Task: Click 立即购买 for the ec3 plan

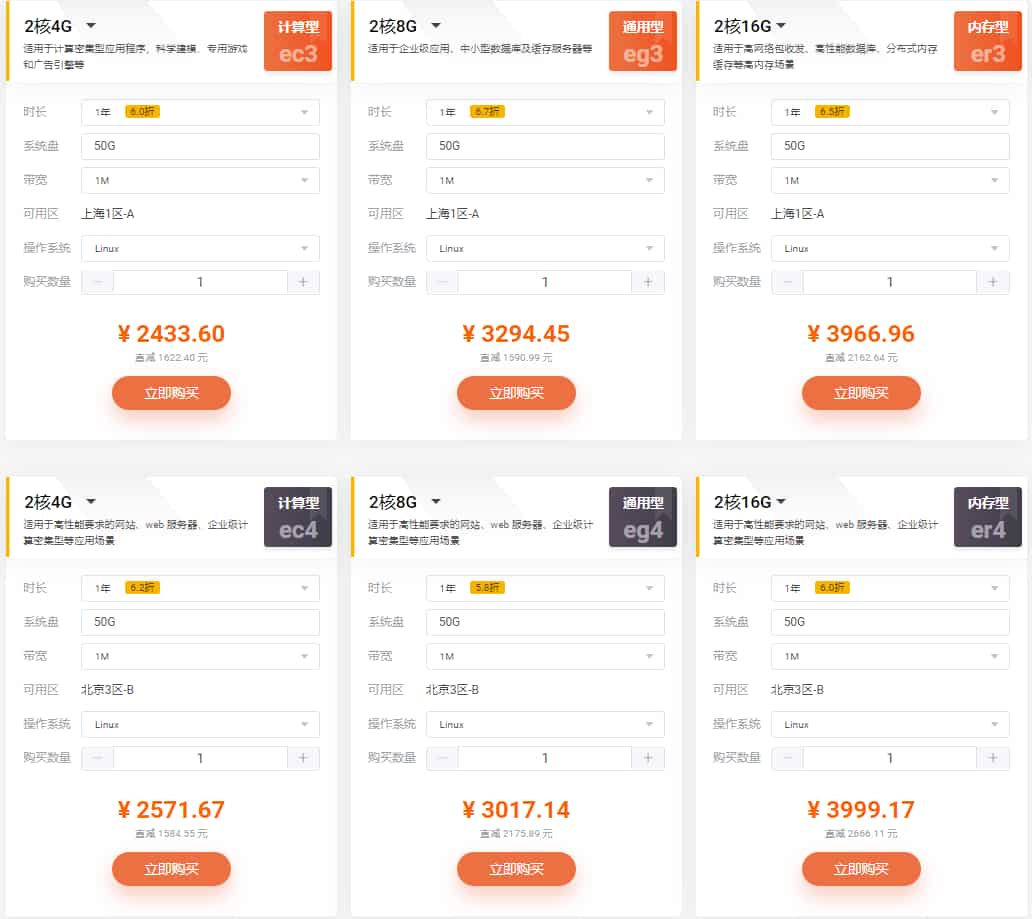Action: click(x=171, y=393)
